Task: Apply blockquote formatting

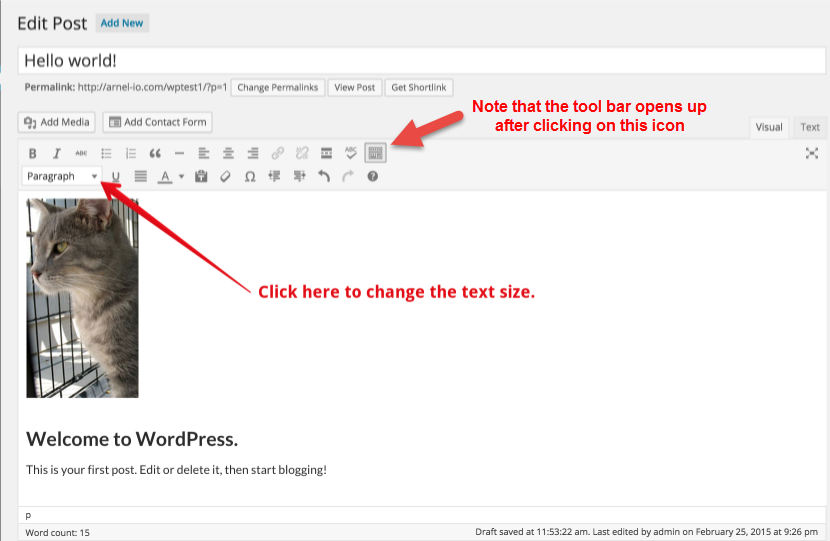Action: (155, 154)
